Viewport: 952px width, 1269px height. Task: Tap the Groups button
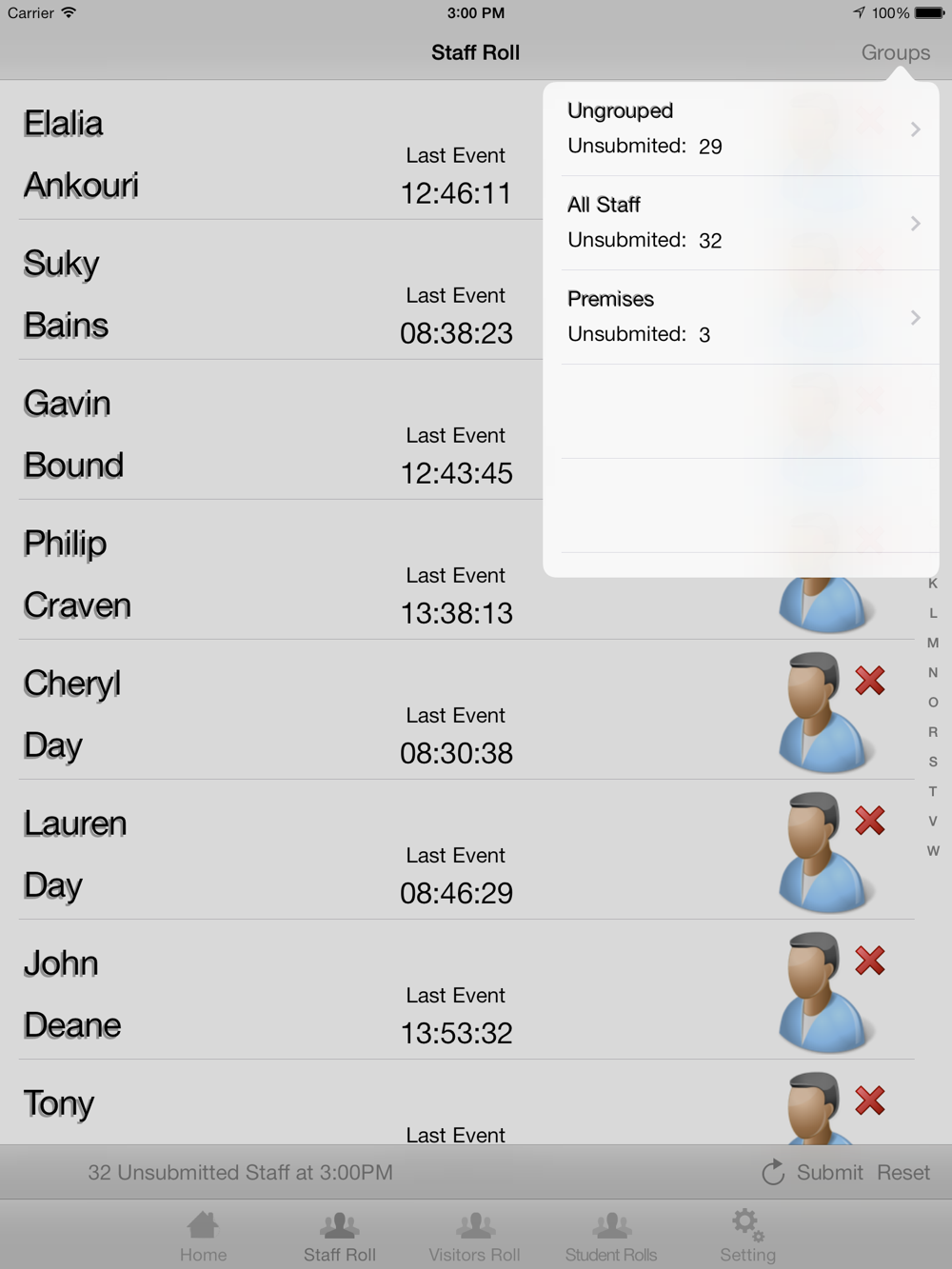click(895, 53)
